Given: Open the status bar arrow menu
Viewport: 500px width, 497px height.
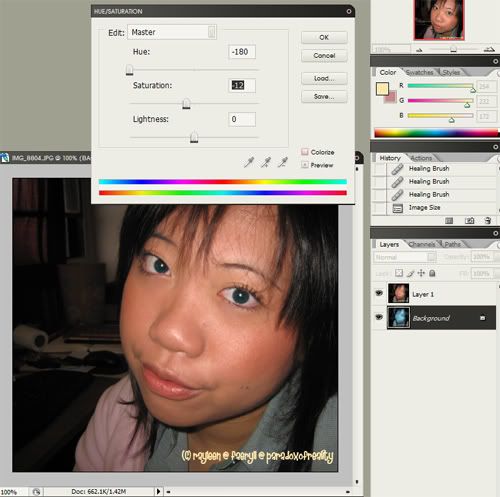Looking at the screenshot, I should pos(158,491).
